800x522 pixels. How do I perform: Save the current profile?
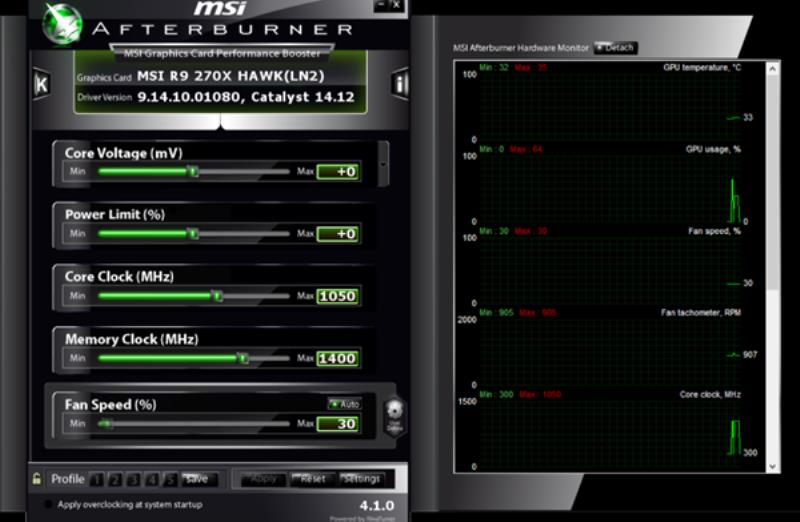197,479
